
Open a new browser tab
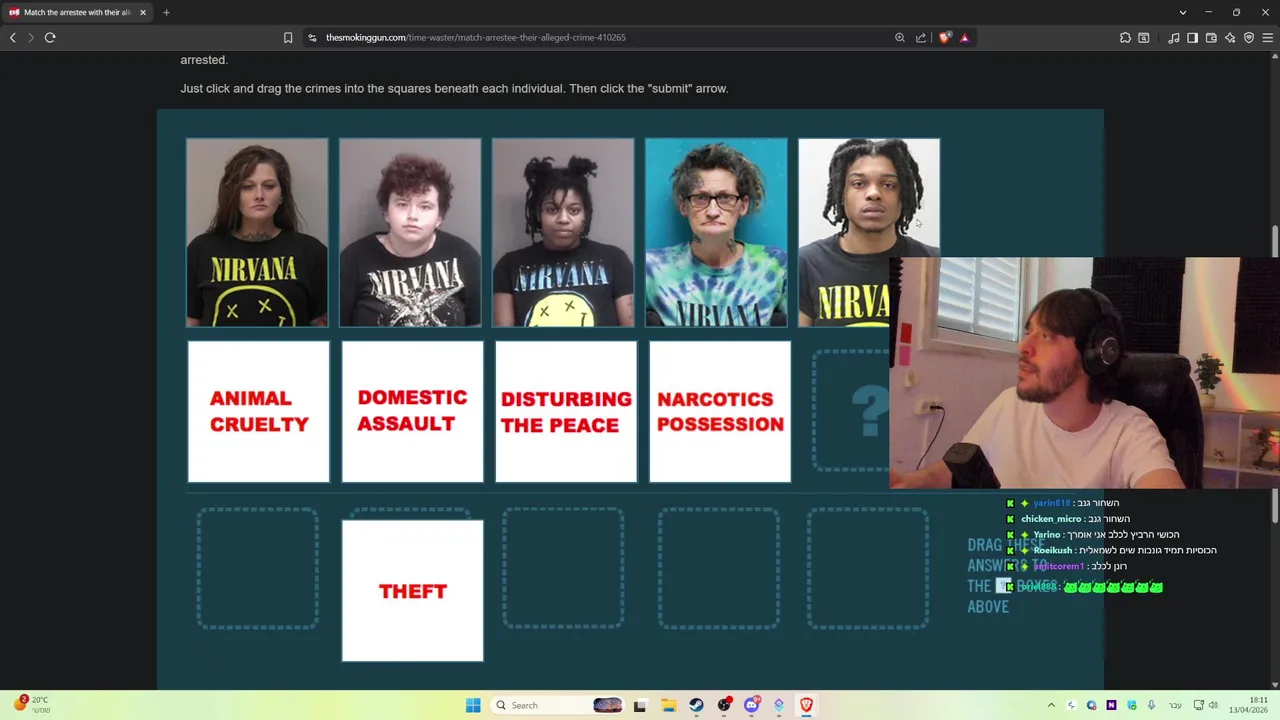click(x=166, y=12)
